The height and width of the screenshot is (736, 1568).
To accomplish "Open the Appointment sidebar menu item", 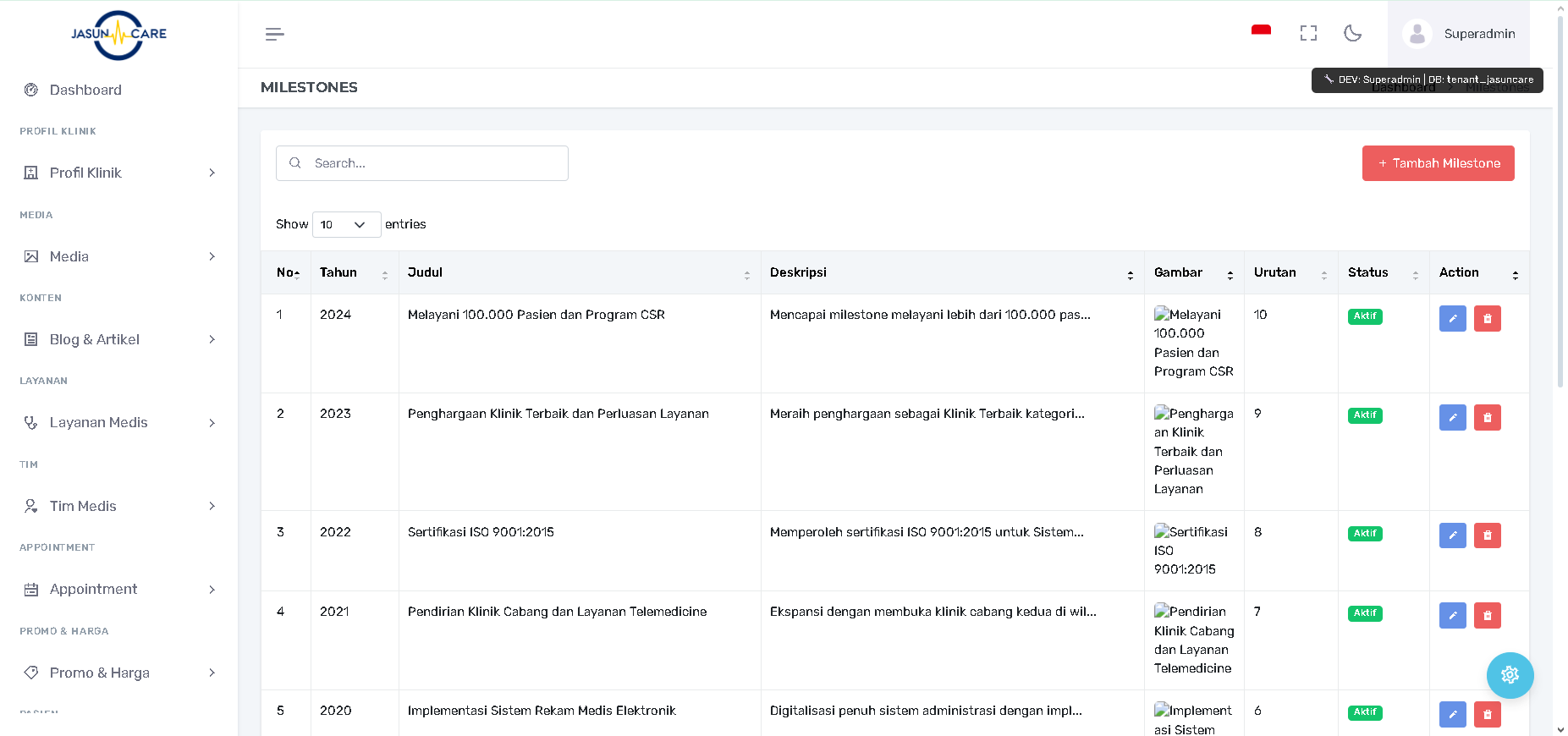I will (118, 589).
